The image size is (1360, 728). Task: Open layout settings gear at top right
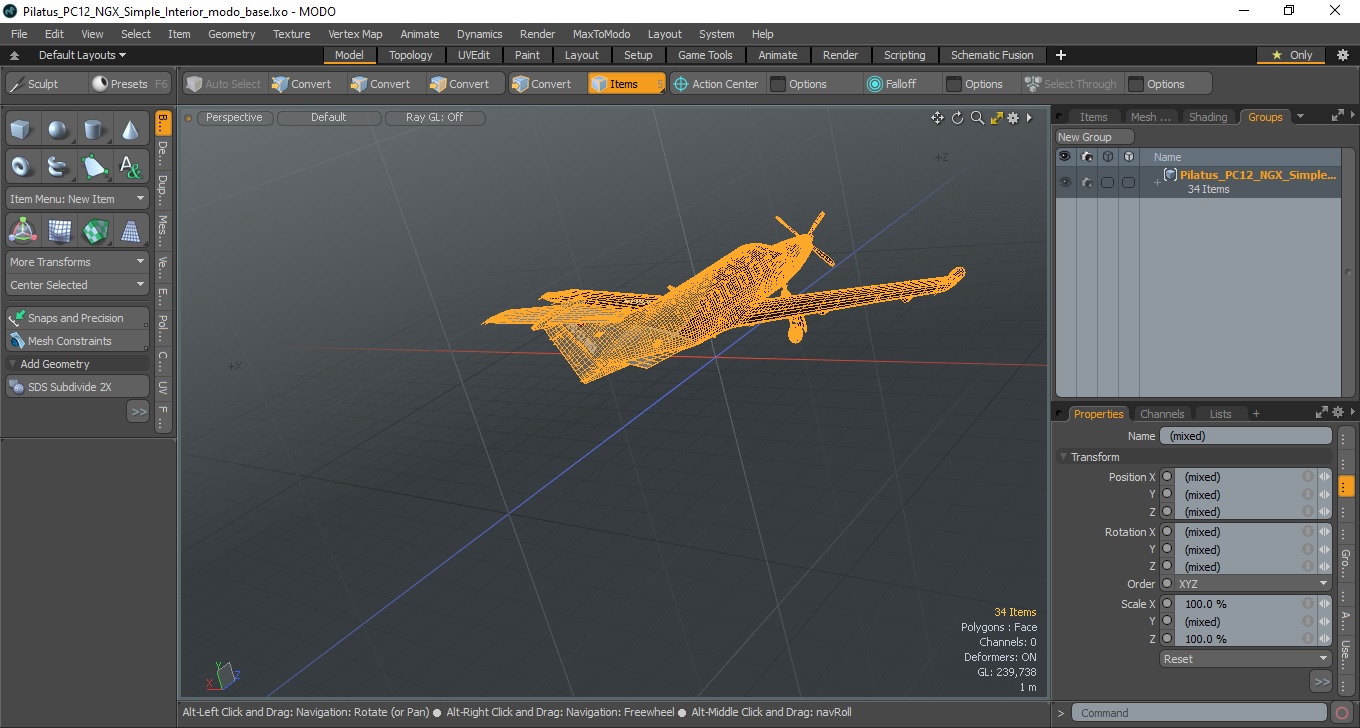click(1343, 55)
